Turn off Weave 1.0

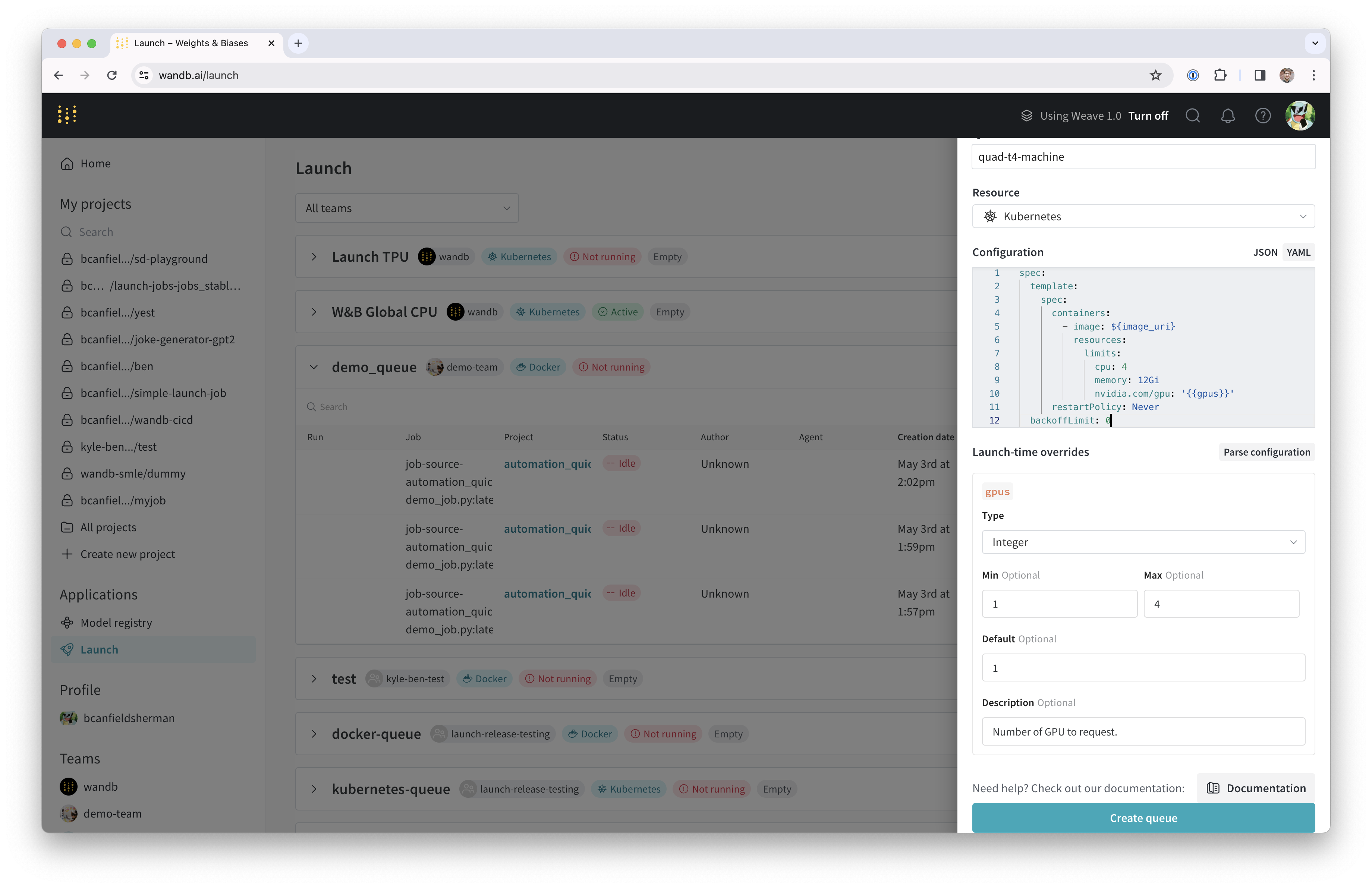coord(1148,115)
